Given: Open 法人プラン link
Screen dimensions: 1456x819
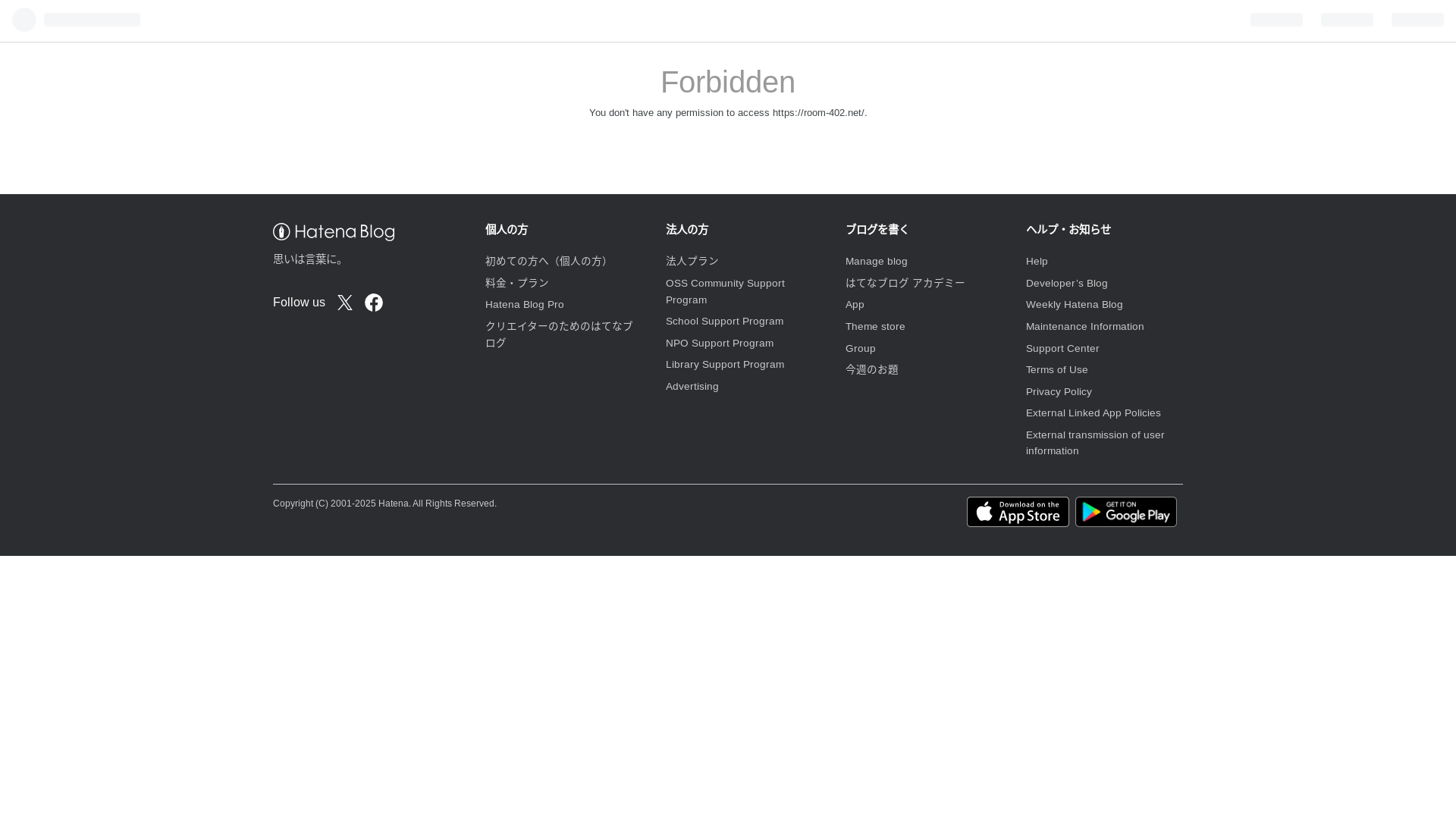Looking at the screenshot, I should [x=692, y=261].
